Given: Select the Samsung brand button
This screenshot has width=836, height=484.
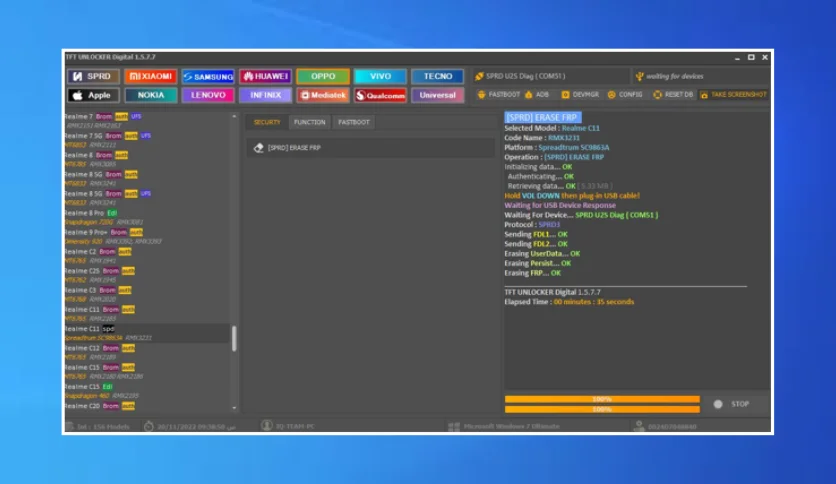Looking at the screenshot, I should pyautogui.click(x=208, y=76).
